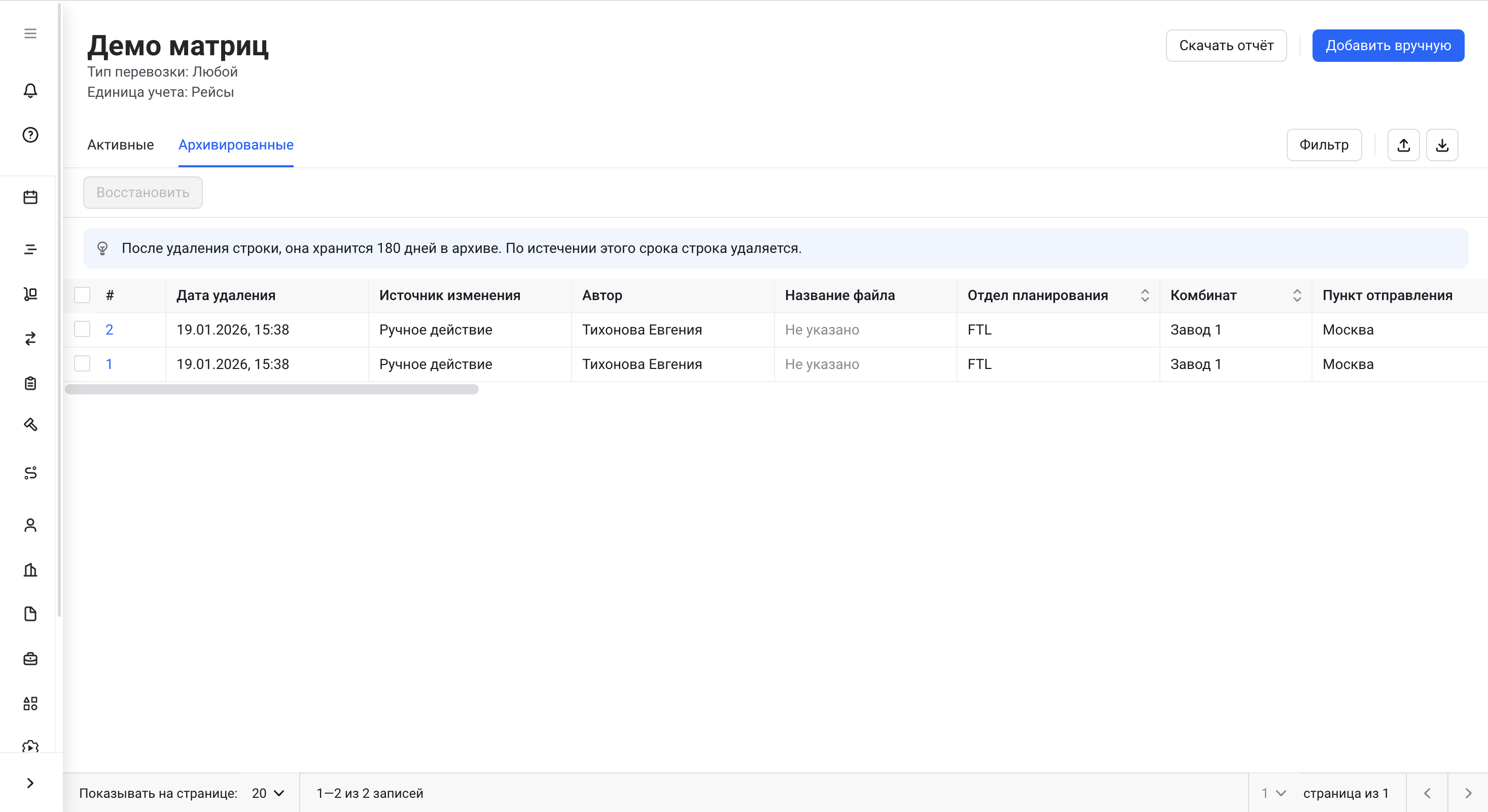Click the help question mark icon
This screenshot has width=1488, height=812.
[30, 135]
